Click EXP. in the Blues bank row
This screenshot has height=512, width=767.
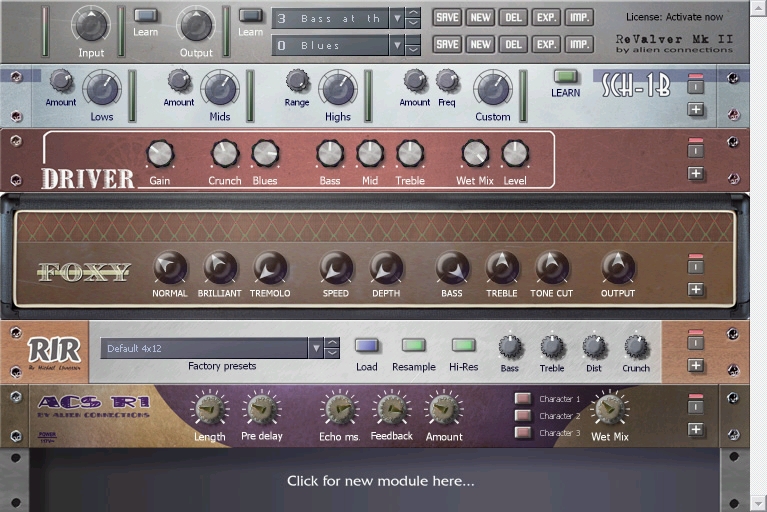(546, 45)
